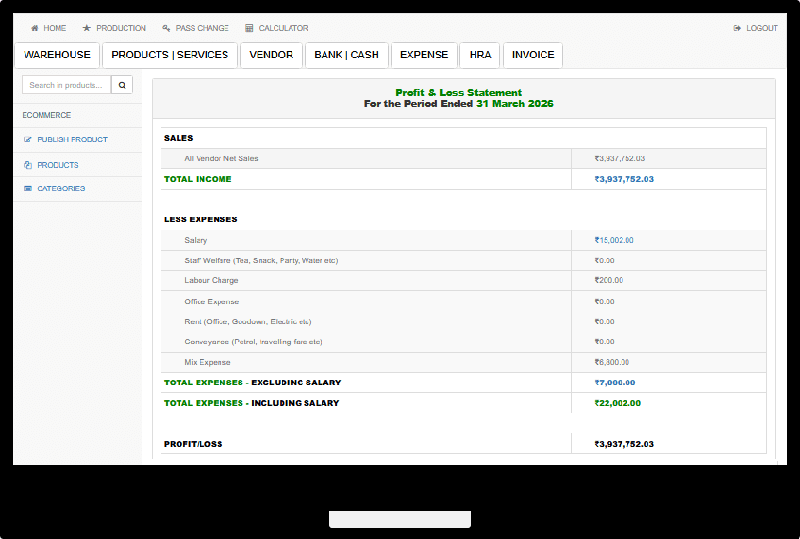Open the HRA tab
The image size is (800, 539).
[480, 55]
